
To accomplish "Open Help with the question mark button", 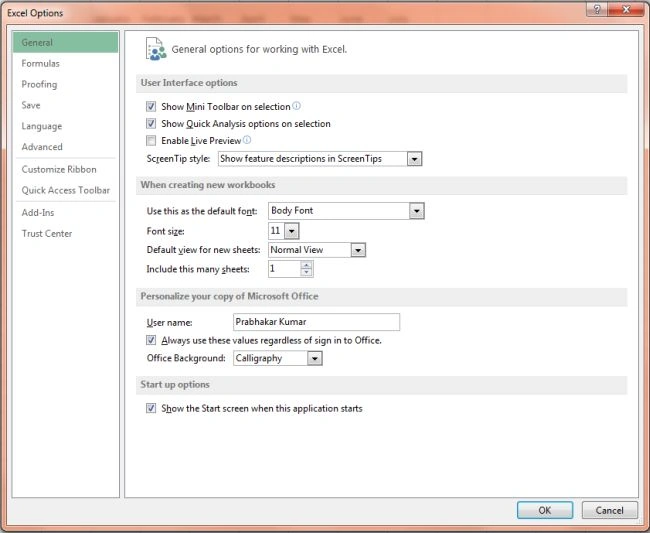I will [597, 9].
